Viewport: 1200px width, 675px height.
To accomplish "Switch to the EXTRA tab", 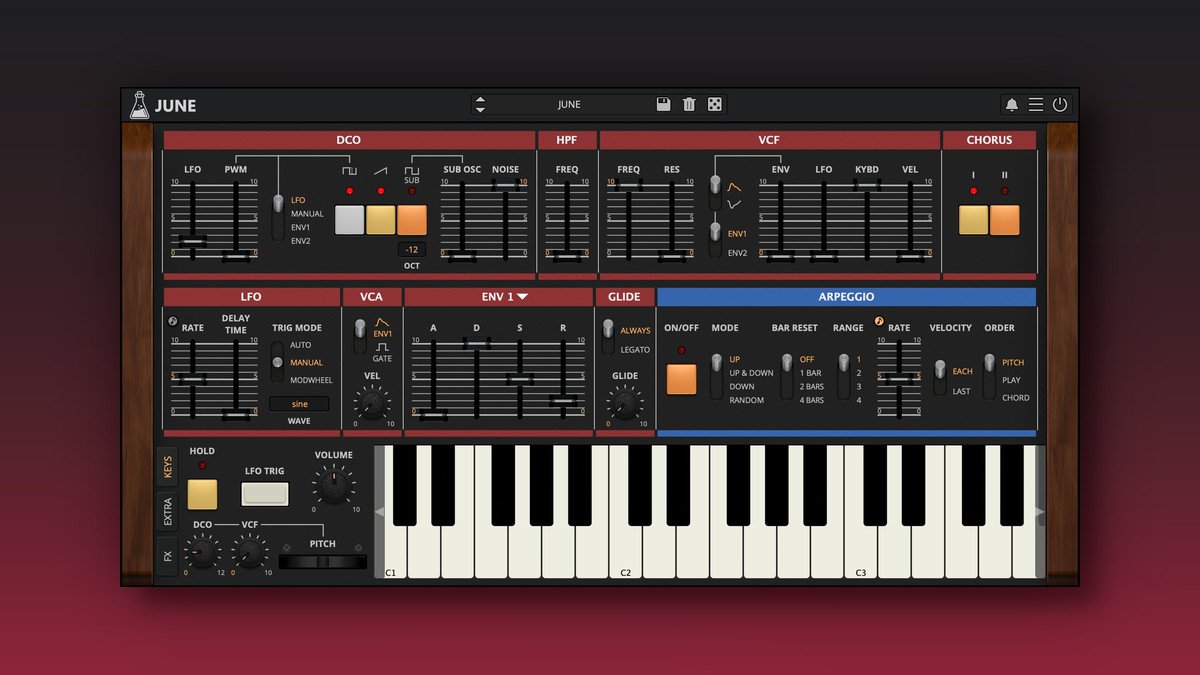I will click(x=167, y=511).
